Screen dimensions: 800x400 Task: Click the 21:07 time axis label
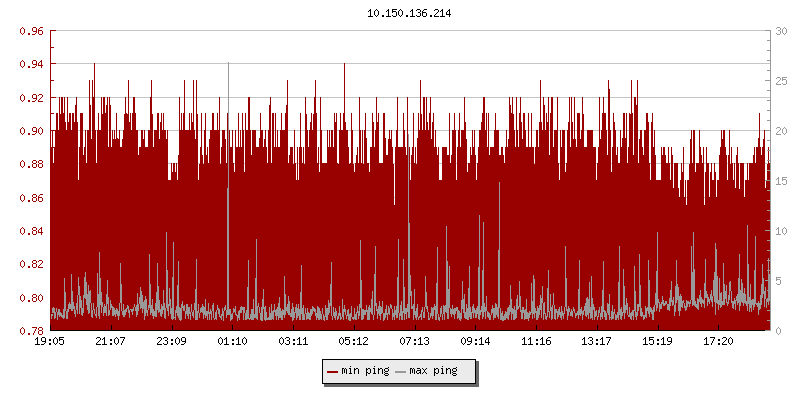[110, 342]
